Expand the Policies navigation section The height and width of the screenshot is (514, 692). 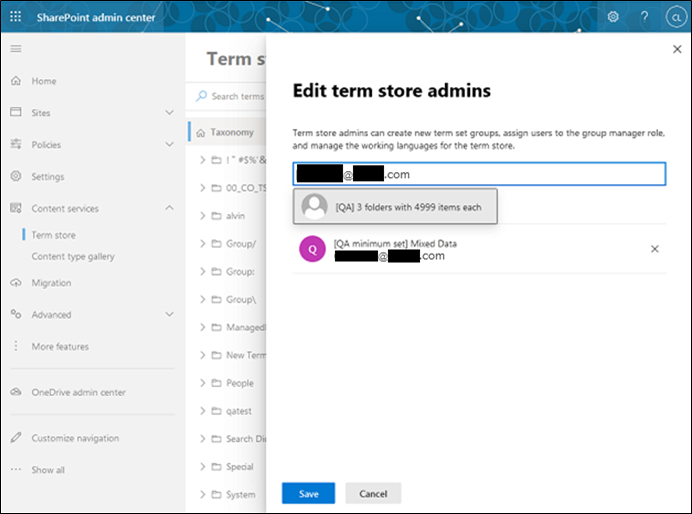click(169, 145)
